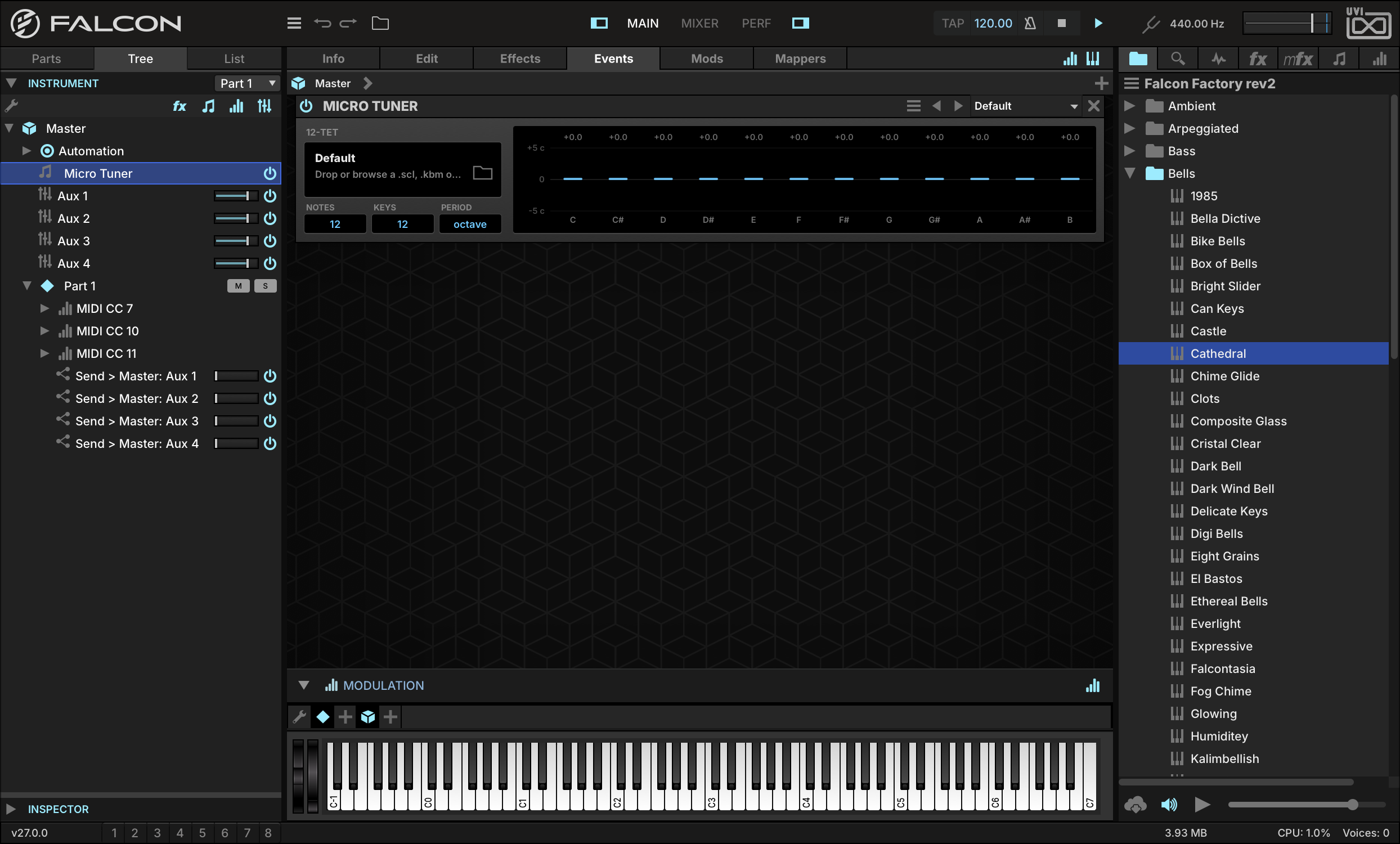
Task: Open the browser mfx presets tab
Action: [x=1298, y=59]
